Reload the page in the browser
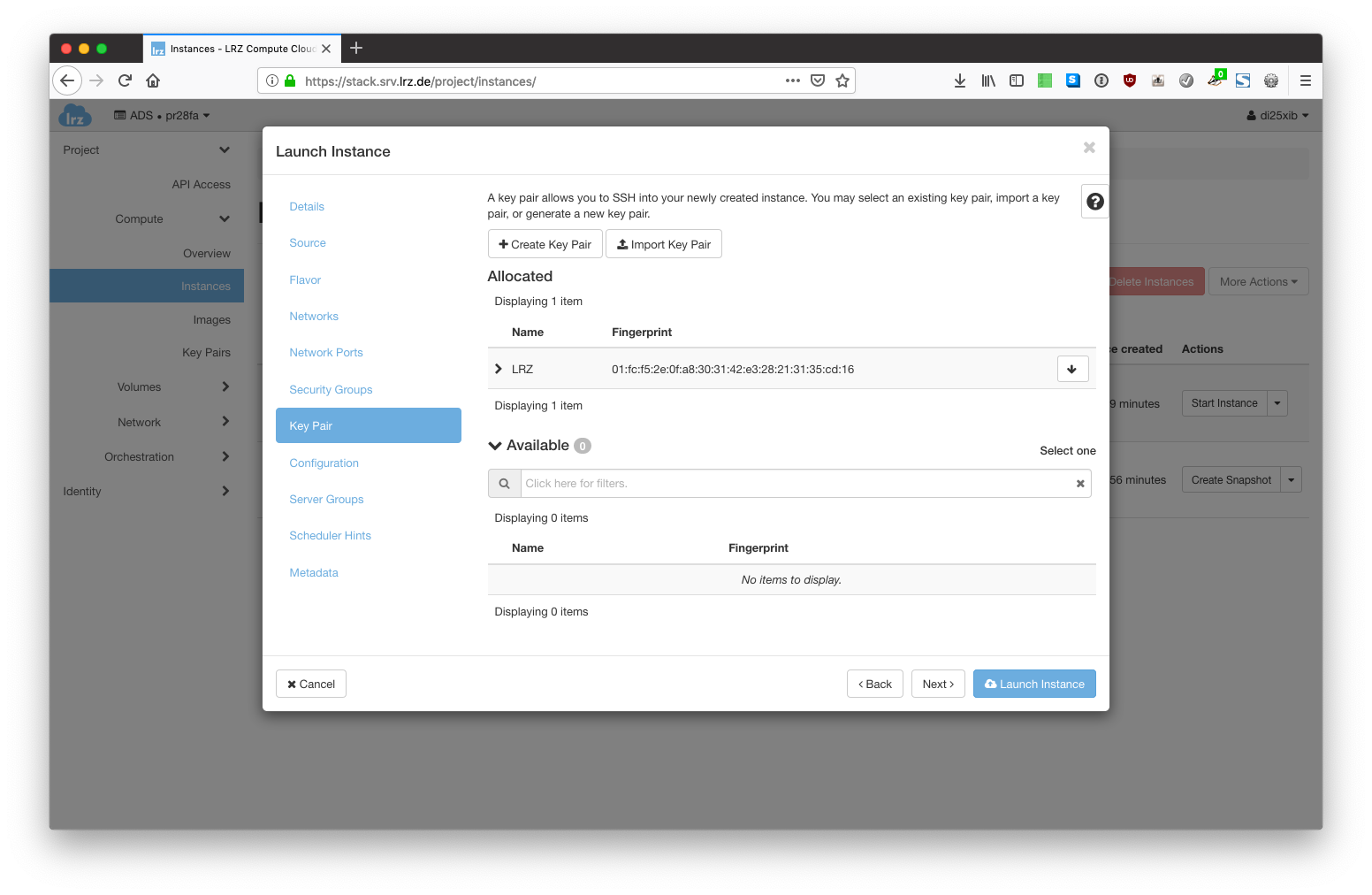The image size is (1372, 895). [x=125, y=80]
